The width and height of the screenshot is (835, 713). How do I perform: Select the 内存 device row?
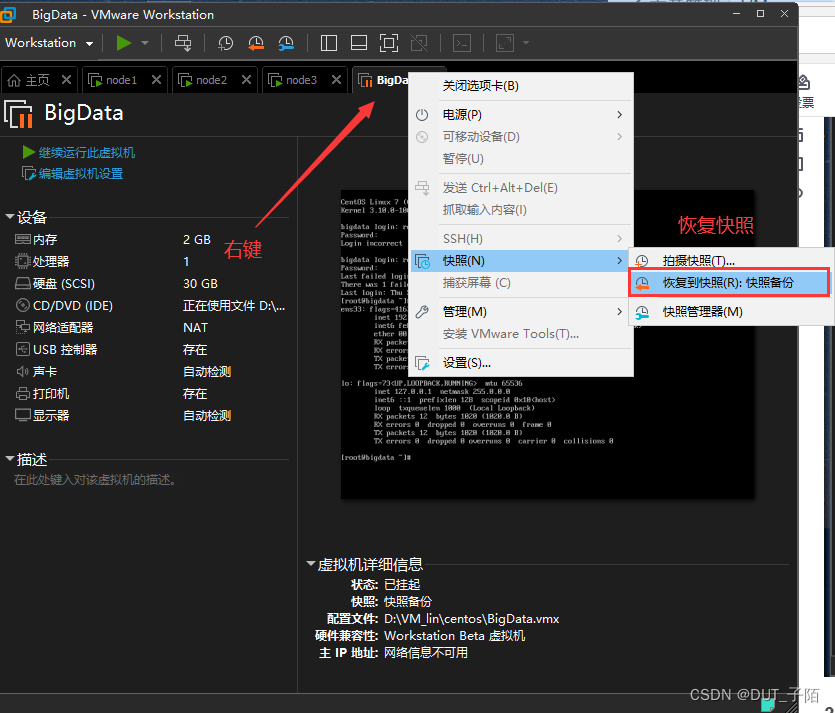[x=151, y=240]
